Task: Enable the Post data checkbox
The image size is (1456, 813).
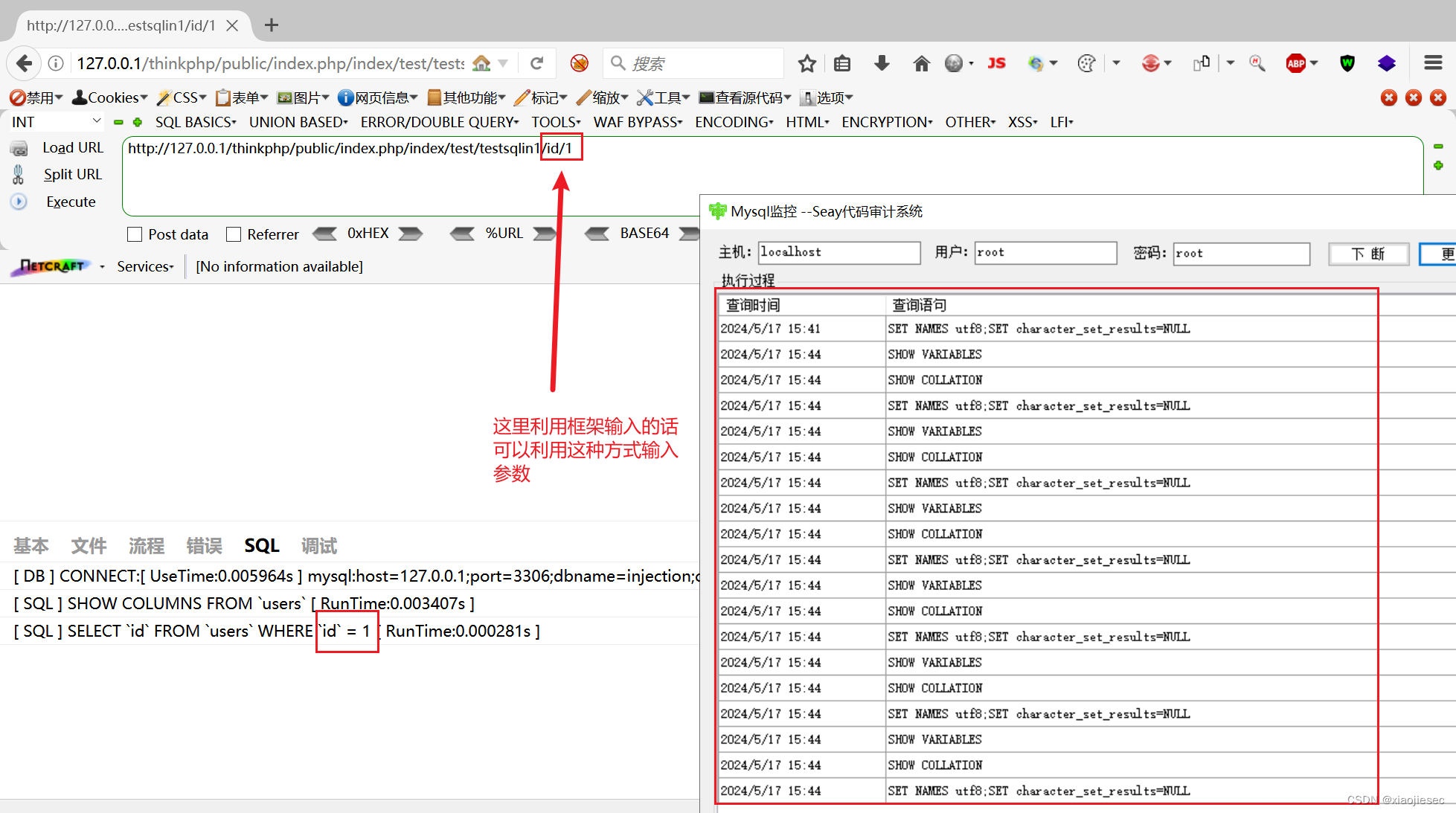Action: click(135, 234)
